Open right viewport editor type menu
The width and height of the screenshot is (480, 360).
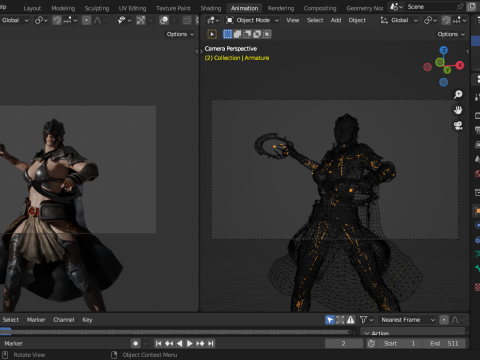213,20
